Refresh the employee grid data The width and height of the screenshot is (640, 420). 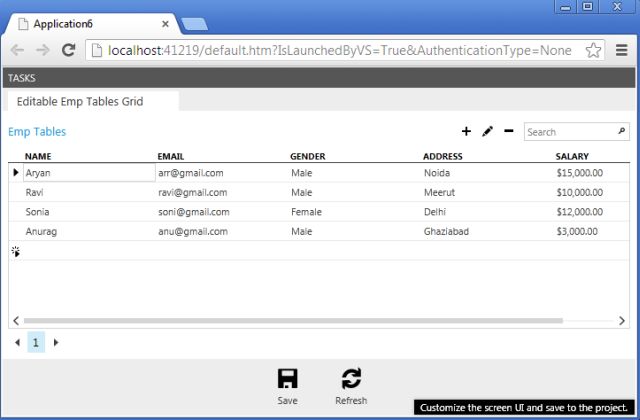click(x=351, y=386)
